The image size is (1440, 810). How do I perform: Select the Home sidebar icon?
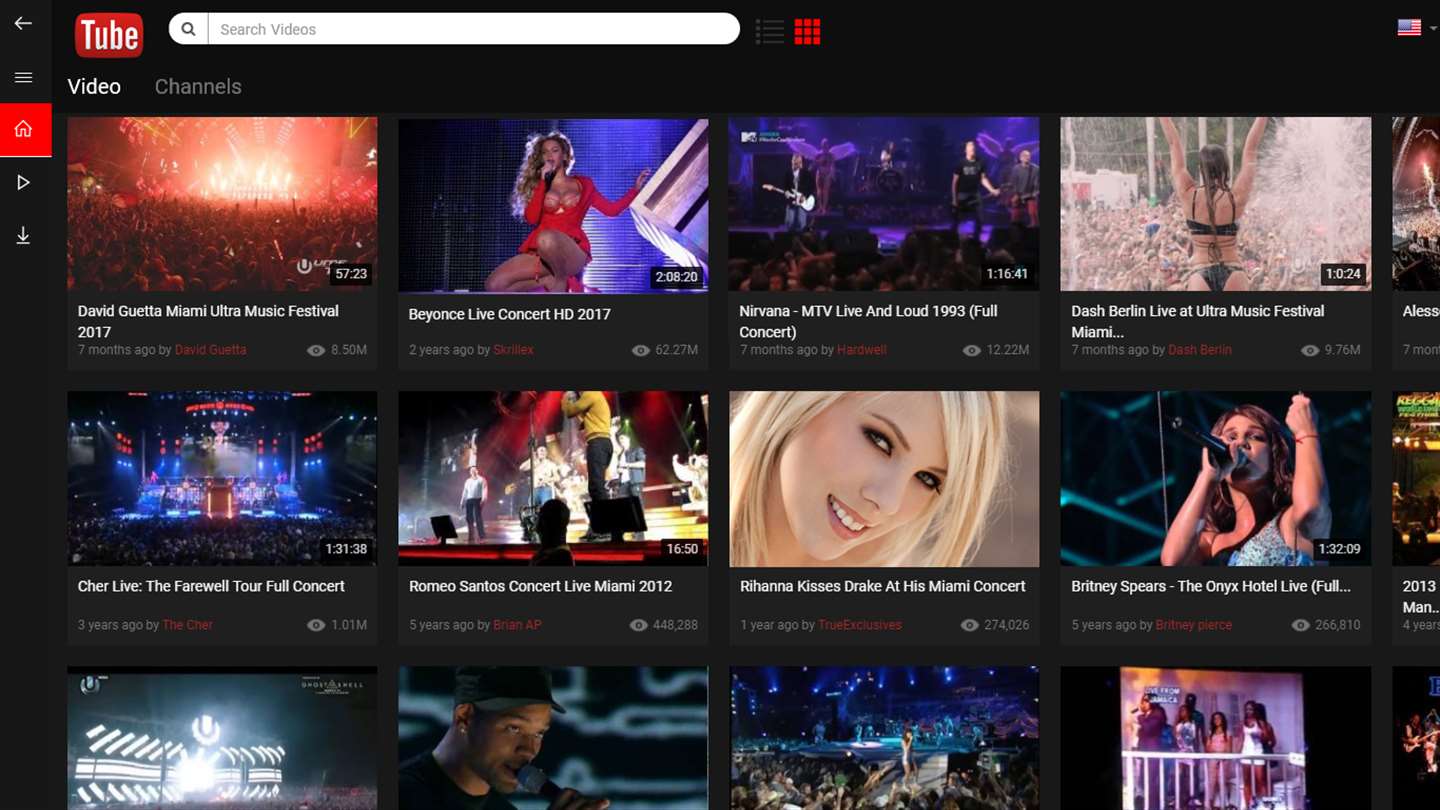tap(25, 129)
